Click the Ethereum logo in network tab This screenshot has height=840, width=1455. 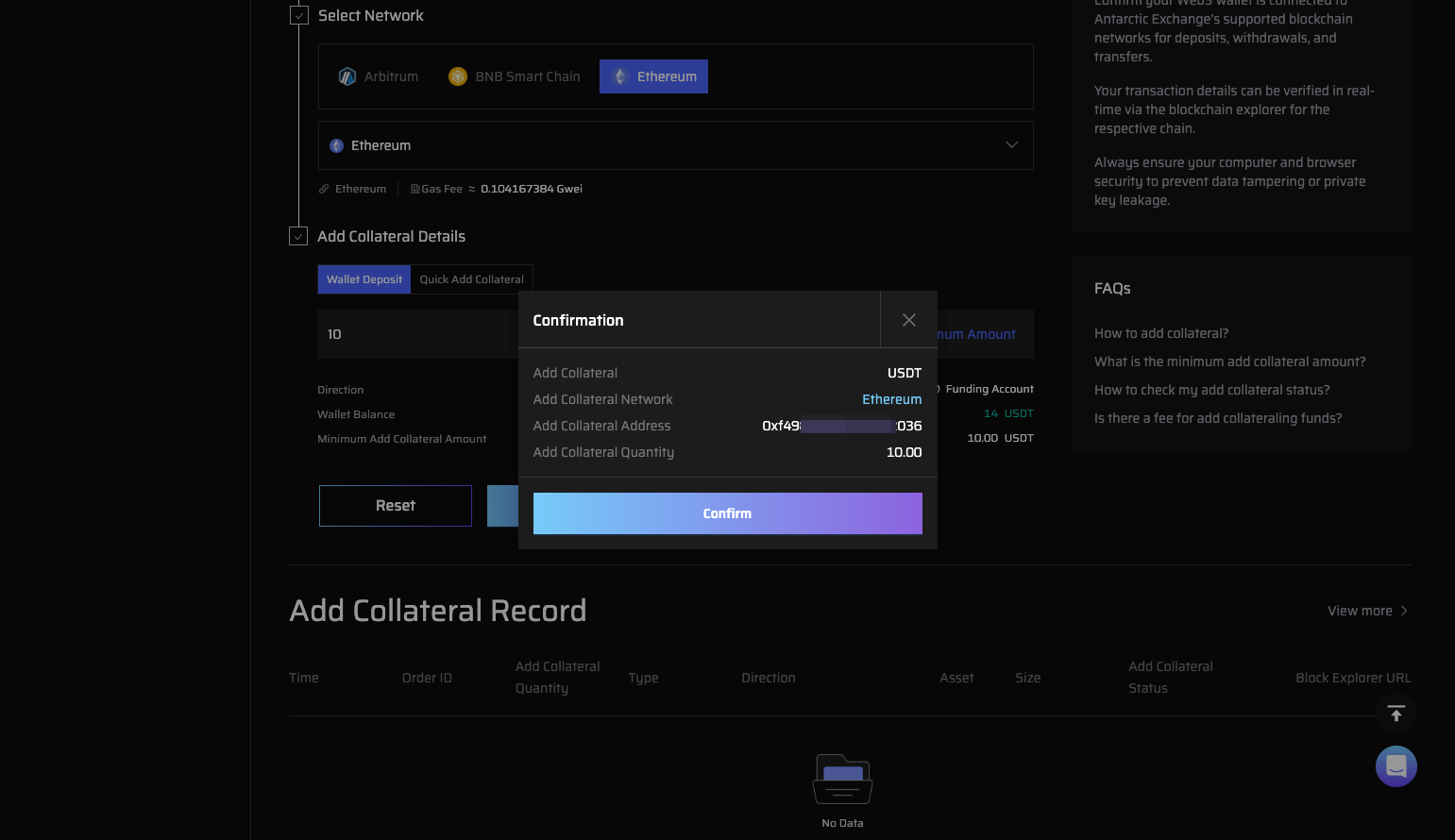pyautogui.click(x=620, y=76)
